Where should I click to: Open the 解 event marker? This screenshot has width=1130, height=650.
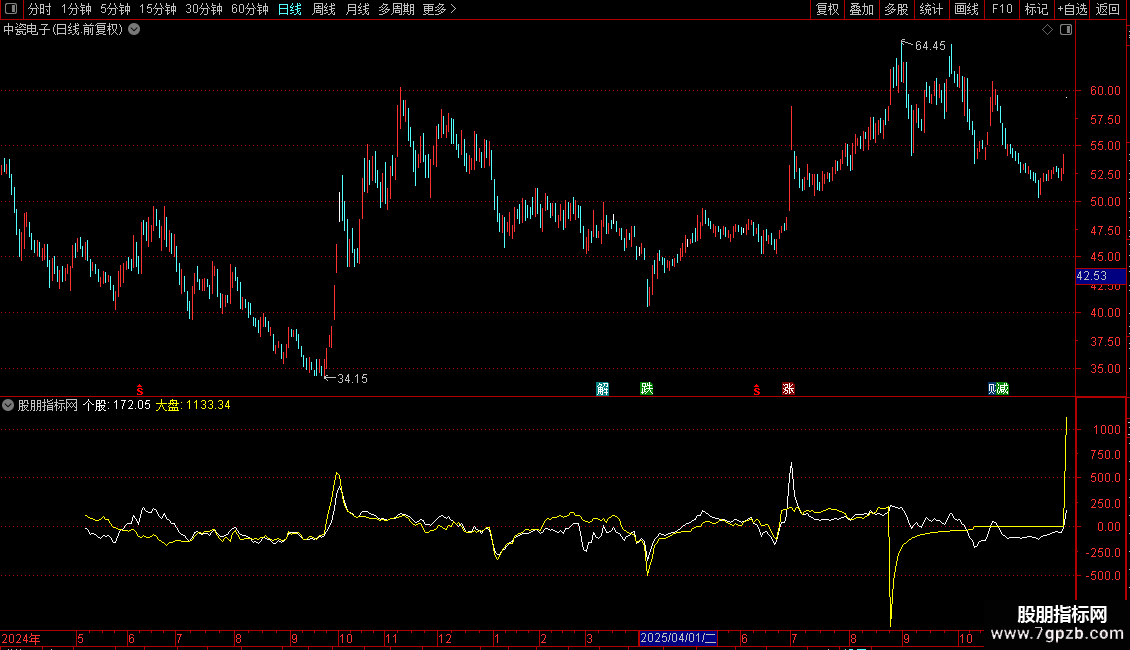click(602, 389)
